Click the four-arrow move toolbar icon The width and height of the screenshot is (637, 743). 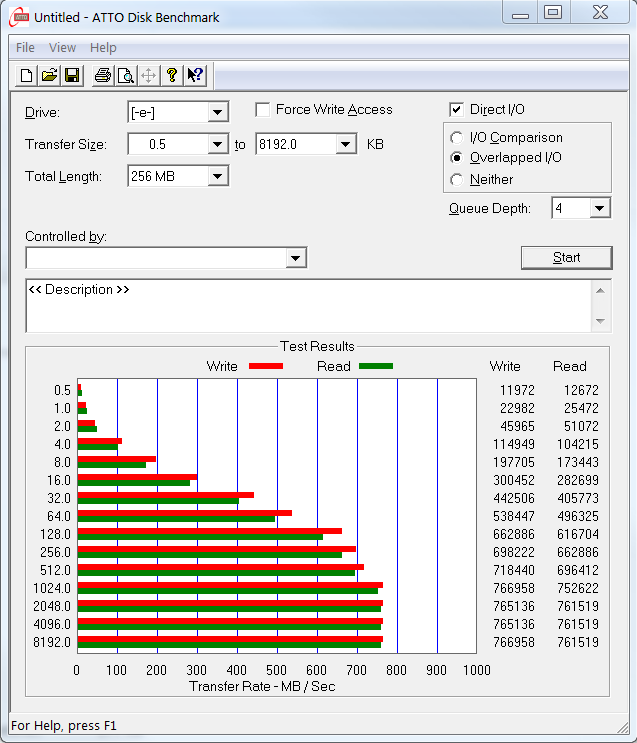(148, 75)
